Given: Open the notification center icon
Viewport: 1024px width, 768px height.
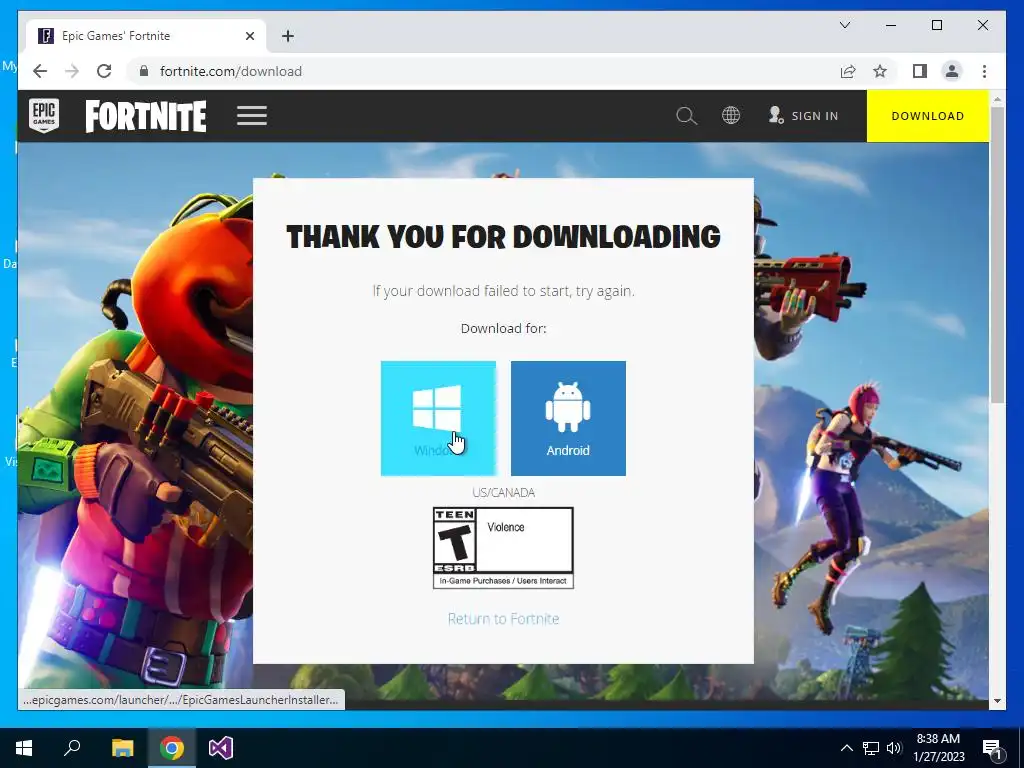Looking at the screenshot, I should click(x=992, y=748).
